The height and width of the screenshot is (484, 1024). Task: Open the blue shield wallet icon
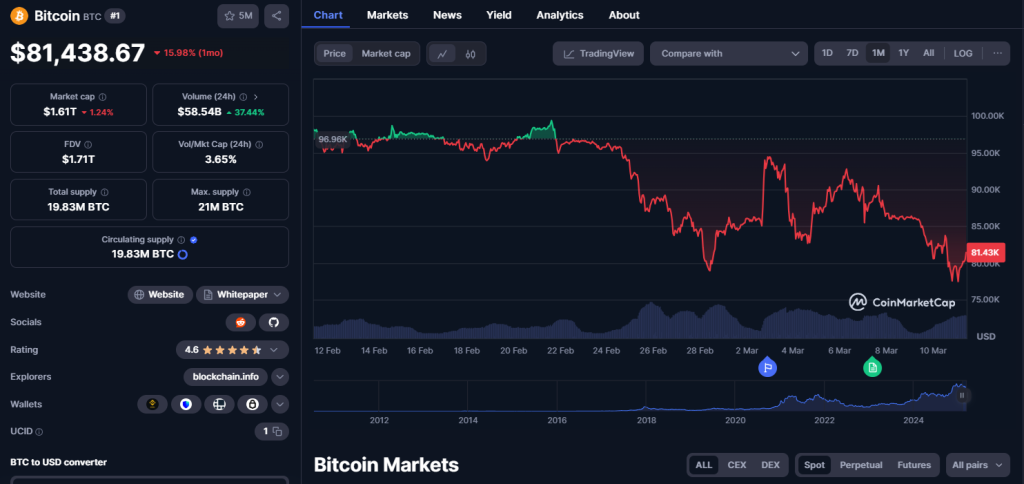(186, 404)
